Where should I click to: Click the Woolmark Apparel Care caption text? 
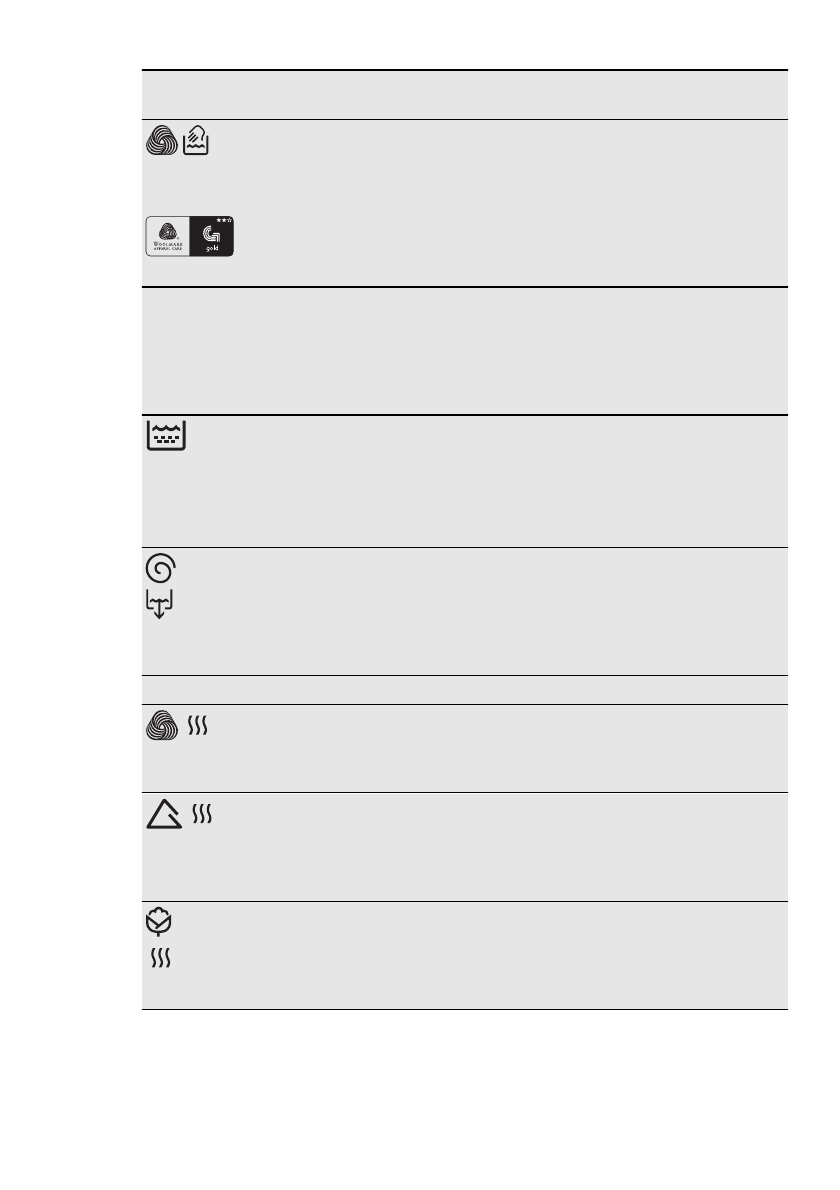(168, 248)
